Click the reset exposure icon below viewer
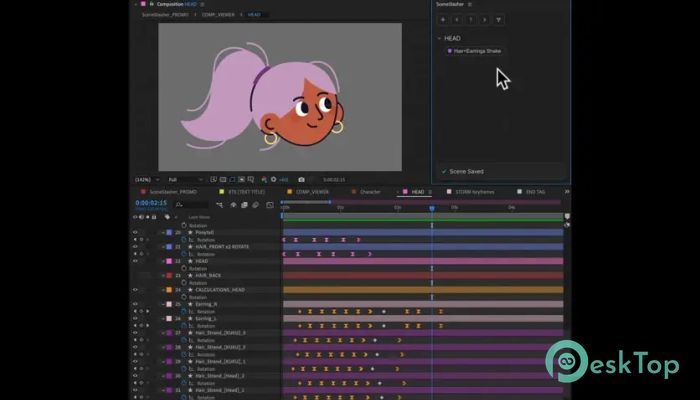The image size is (700, 400). (x=274, y=179)
